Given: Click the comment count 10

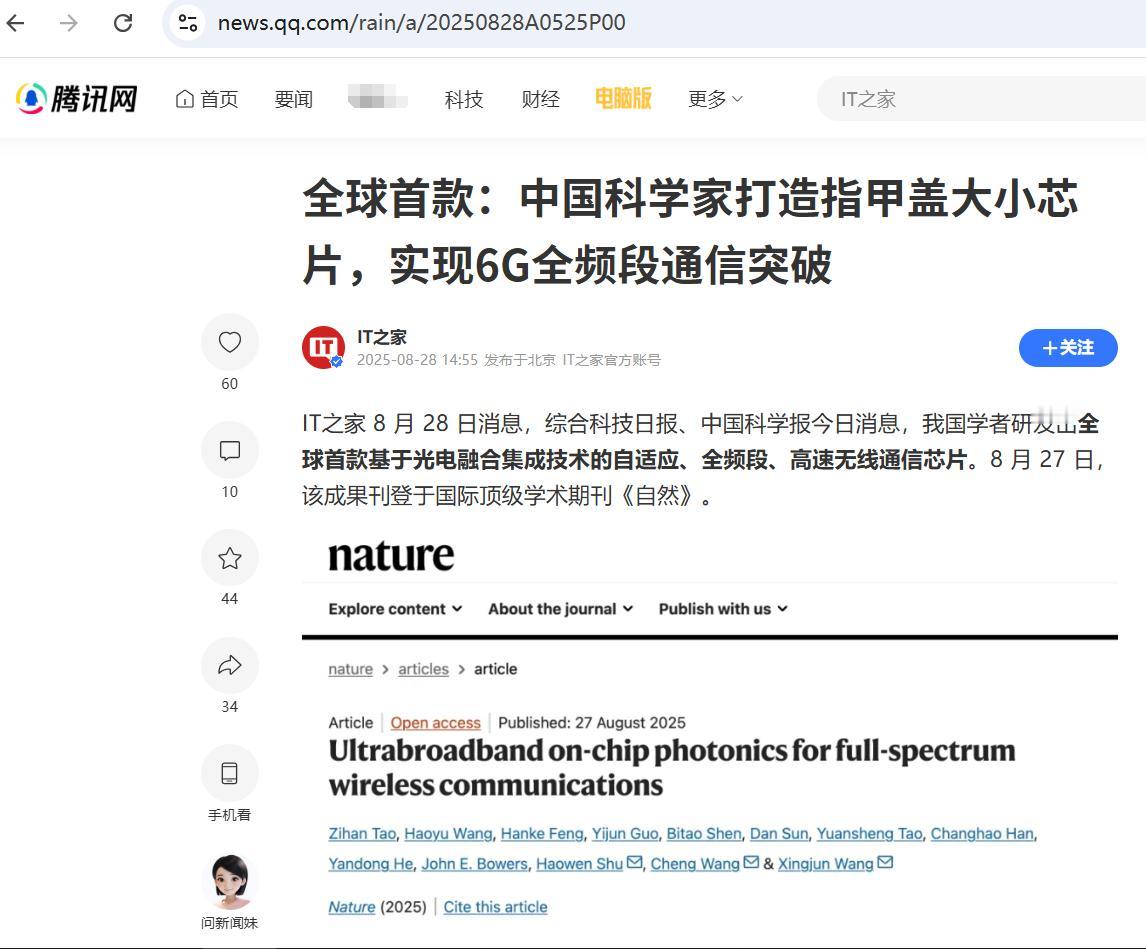Looking at the screenshot, I should coord(229,492).
